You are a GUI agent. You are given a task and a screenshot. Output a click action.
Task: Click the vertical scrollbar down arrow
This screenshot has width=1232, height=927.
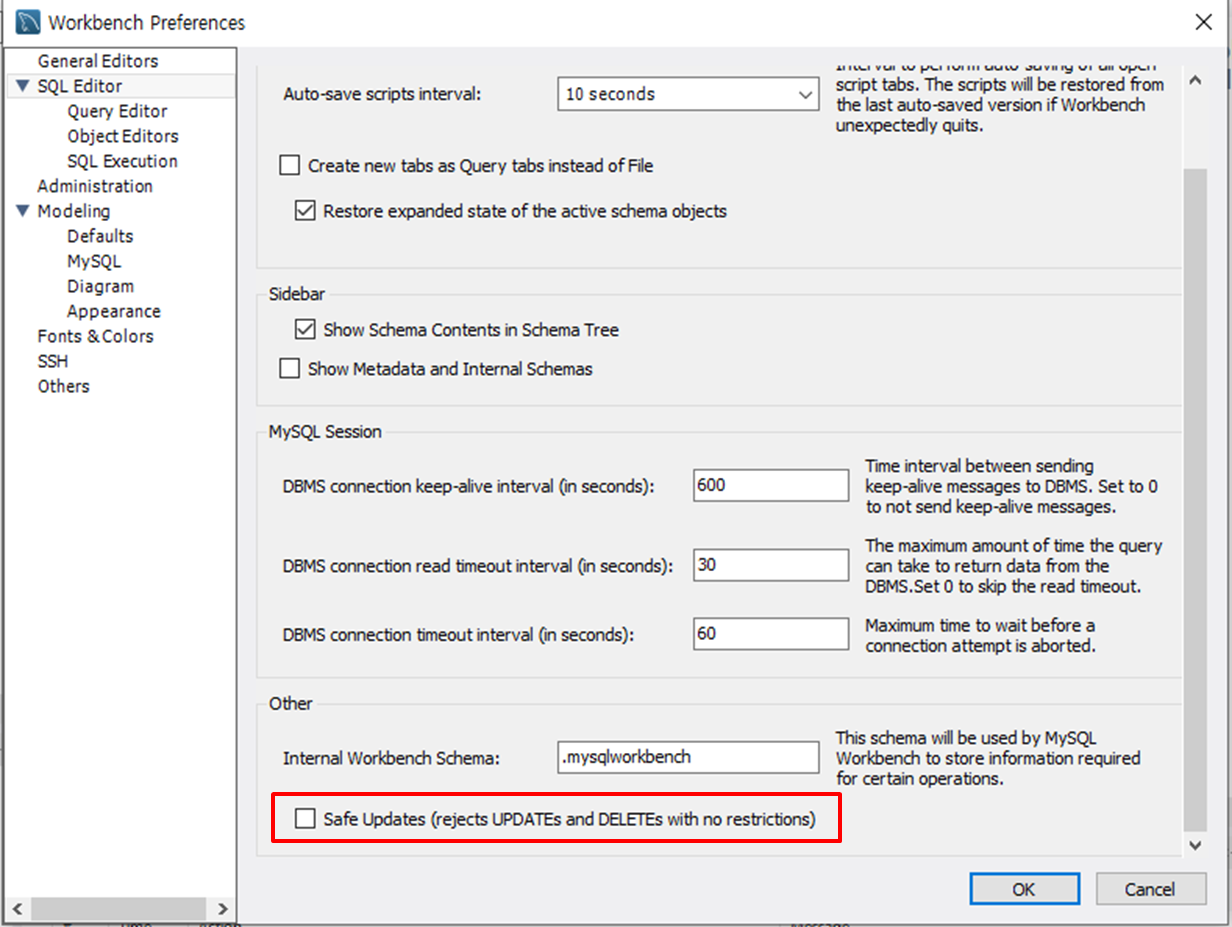[x=1195, y=846]
